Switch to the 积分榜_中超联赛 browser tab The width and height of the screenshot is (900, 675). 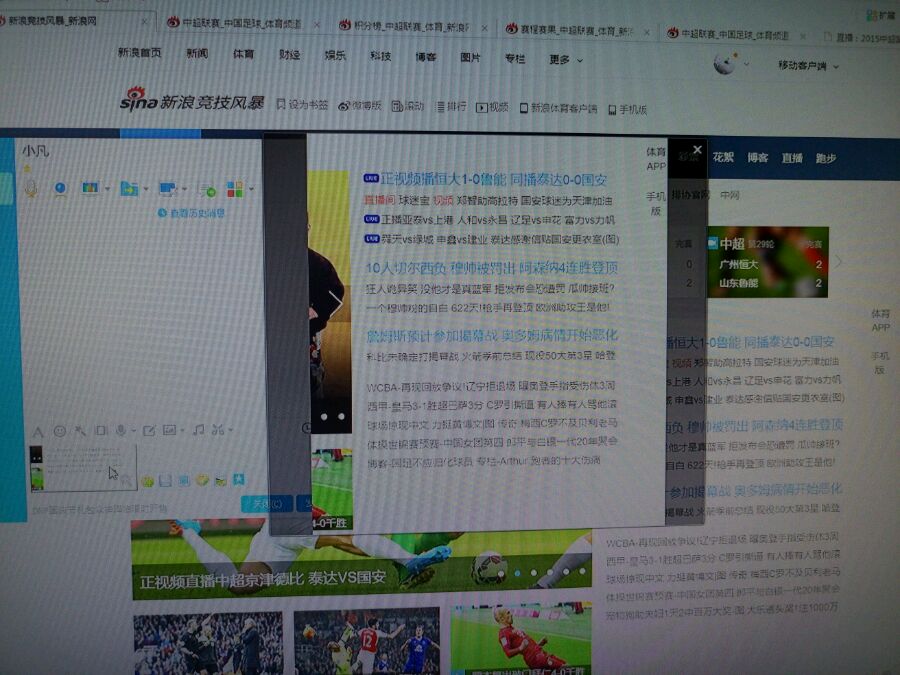(x=412, y=26)
